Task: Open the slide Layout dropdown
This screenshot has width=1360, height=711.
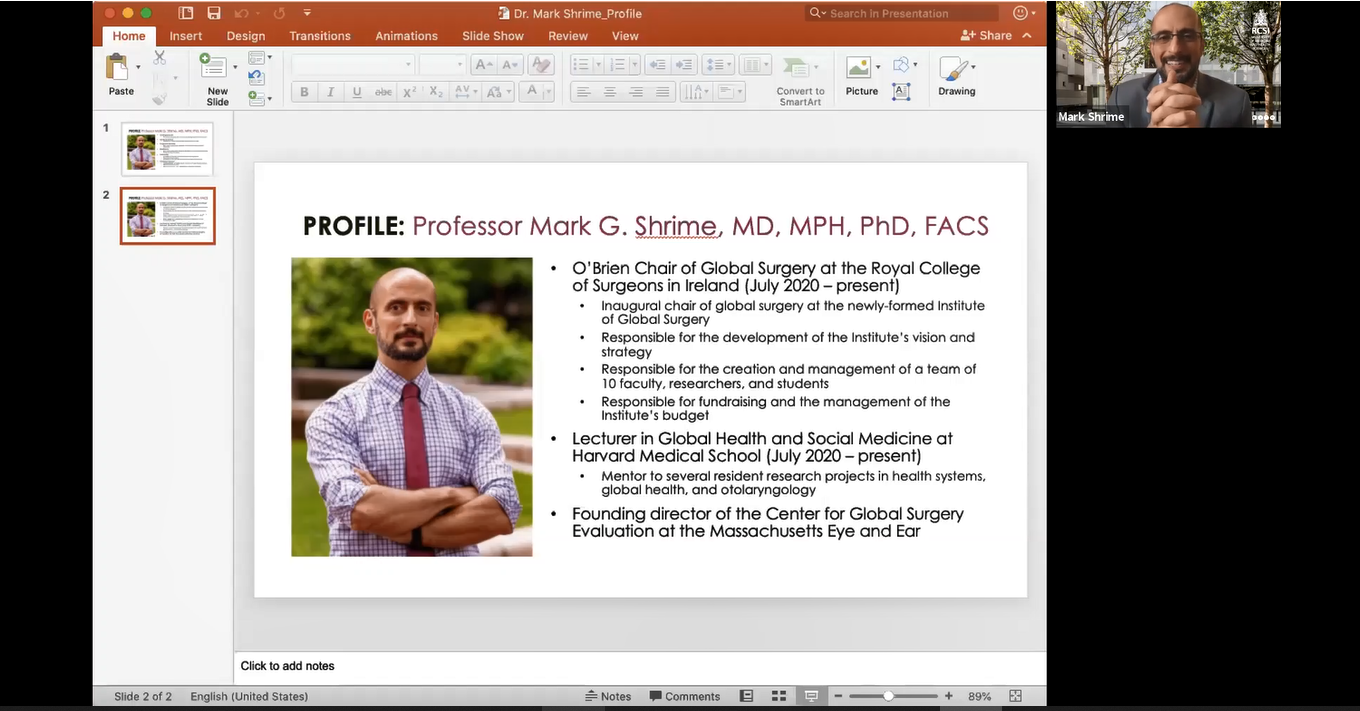Action: pos(259,58)
